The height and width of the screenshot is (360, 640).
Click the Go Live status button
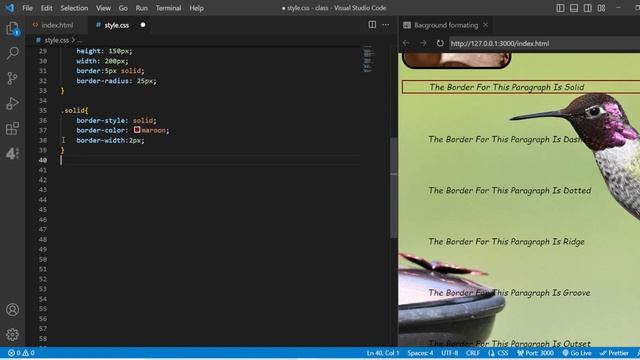577,353
